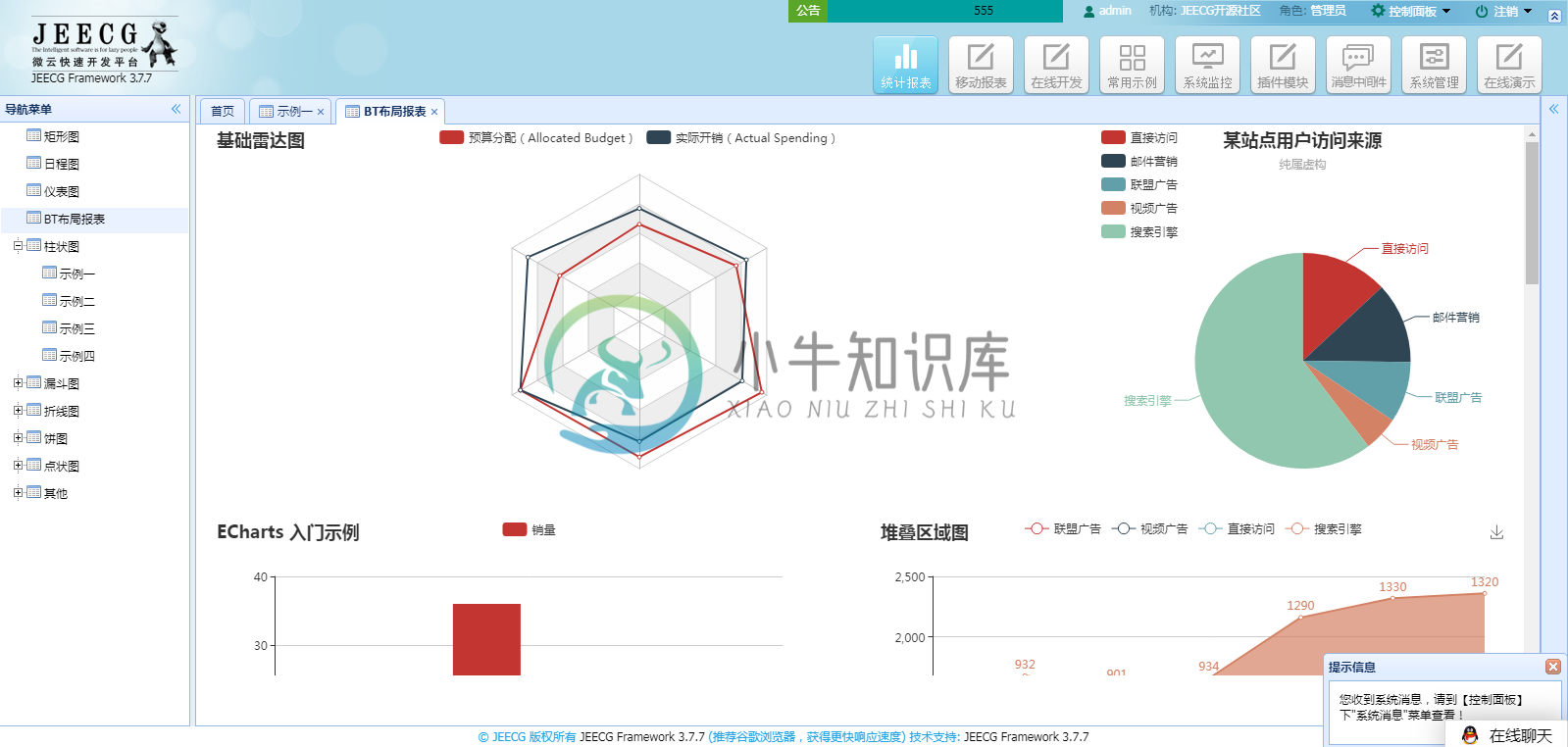
Task: Toggle 联盟广告 pie legend
Action: tap(1139, 185)
